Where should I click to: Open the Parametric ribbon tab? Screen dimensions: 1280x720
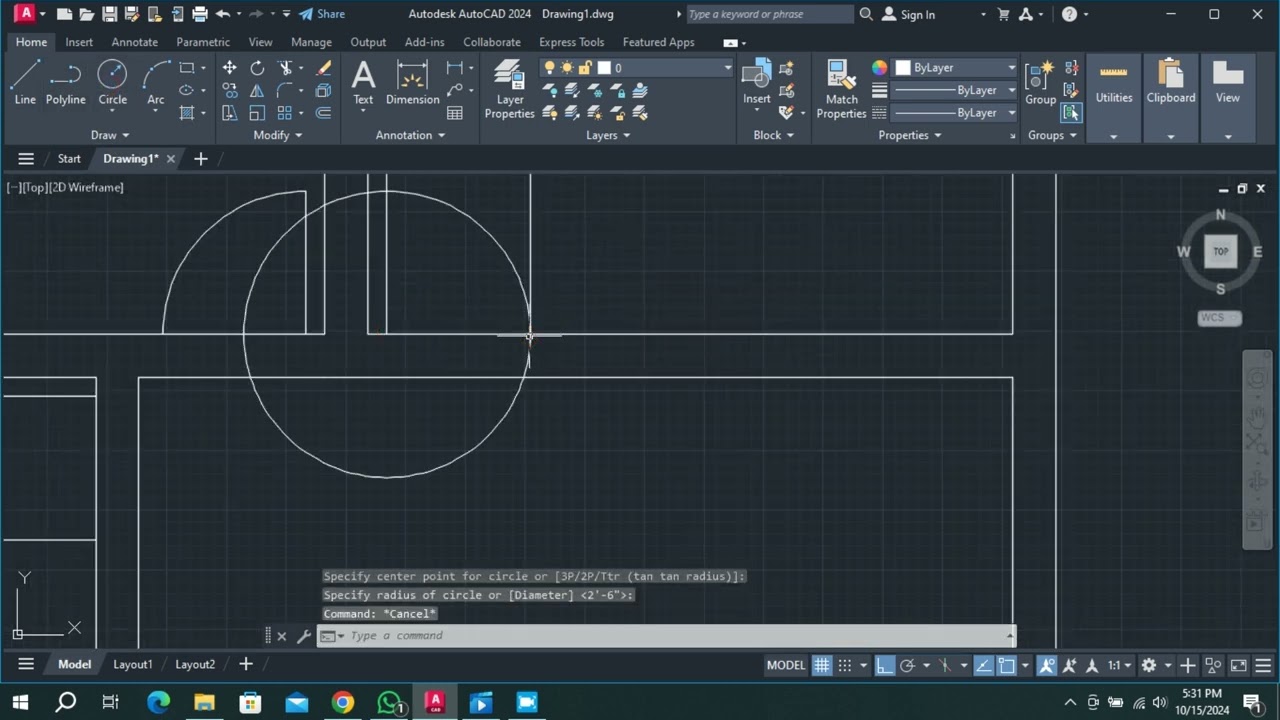coord(203,42)
